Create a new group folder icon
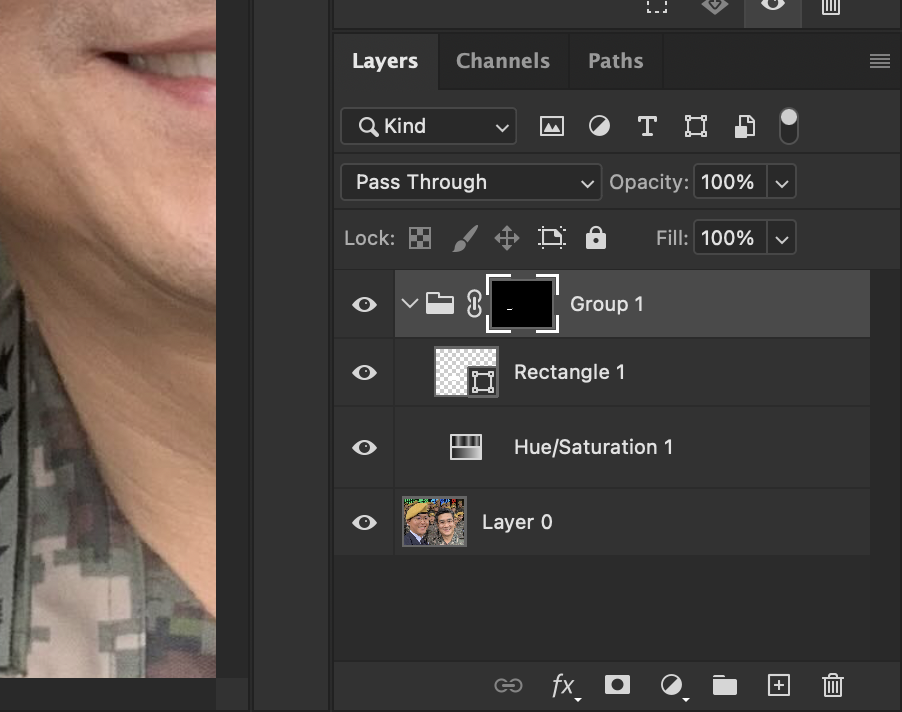The width and height of the screenshot is (902, 712). point(725,686)
